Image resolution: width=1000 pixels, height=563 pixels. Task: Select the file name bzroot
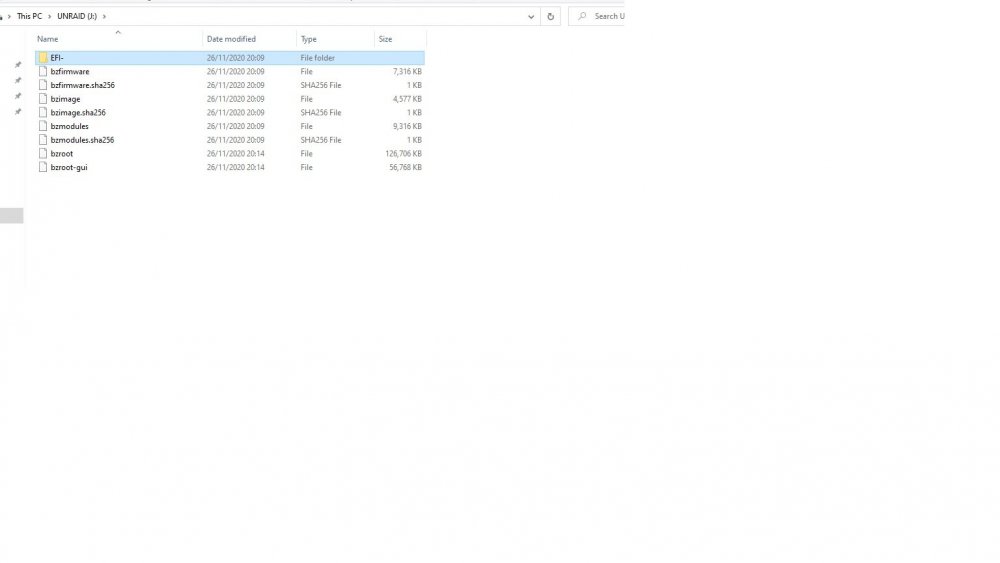click(62, 154)
